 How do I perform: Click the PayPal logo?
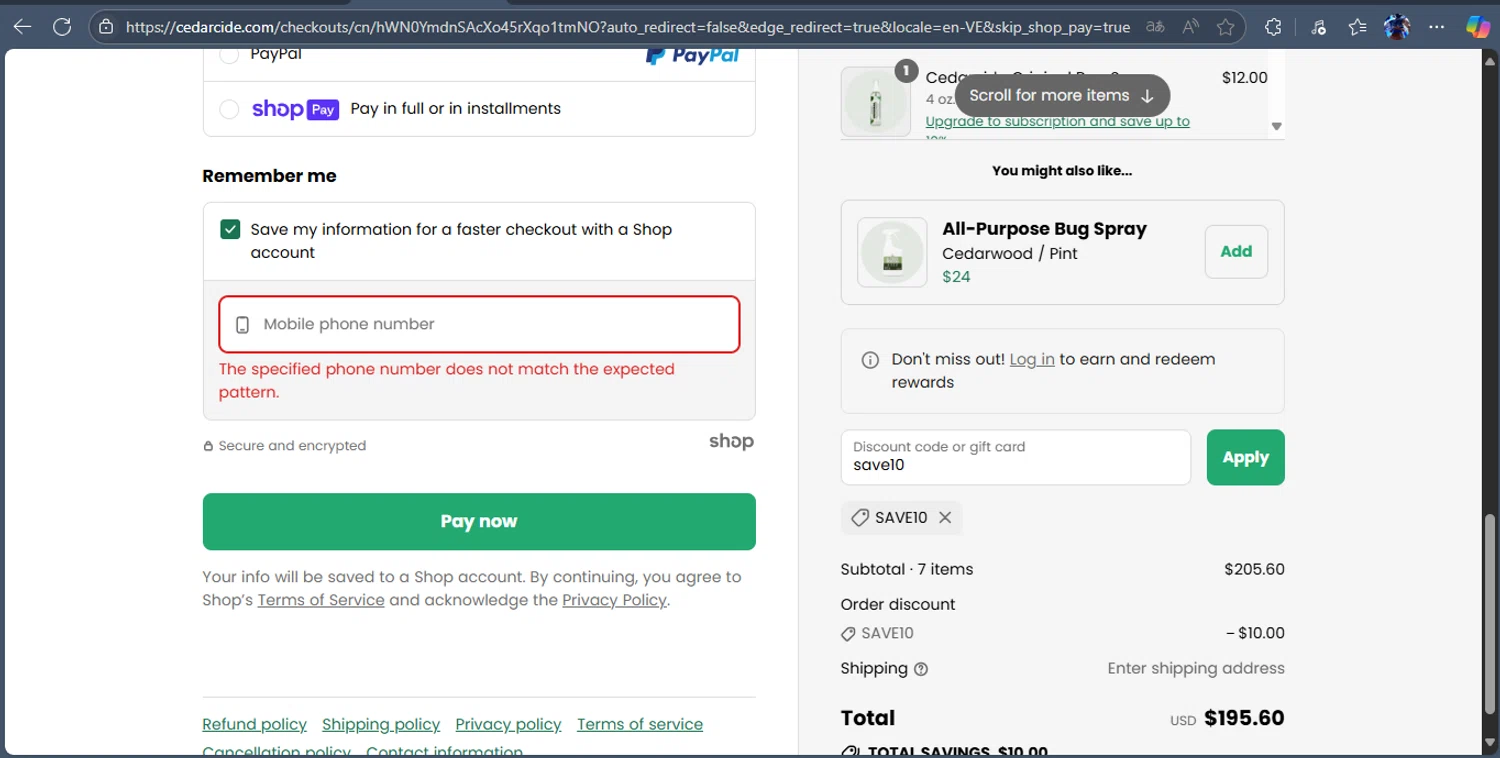point(693,55)
